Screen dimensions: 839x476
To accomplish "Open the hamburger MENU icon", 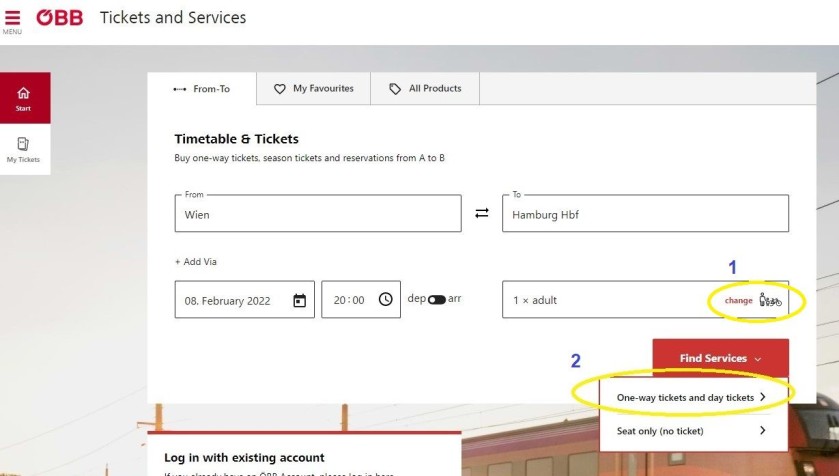I will coord(12,18).
